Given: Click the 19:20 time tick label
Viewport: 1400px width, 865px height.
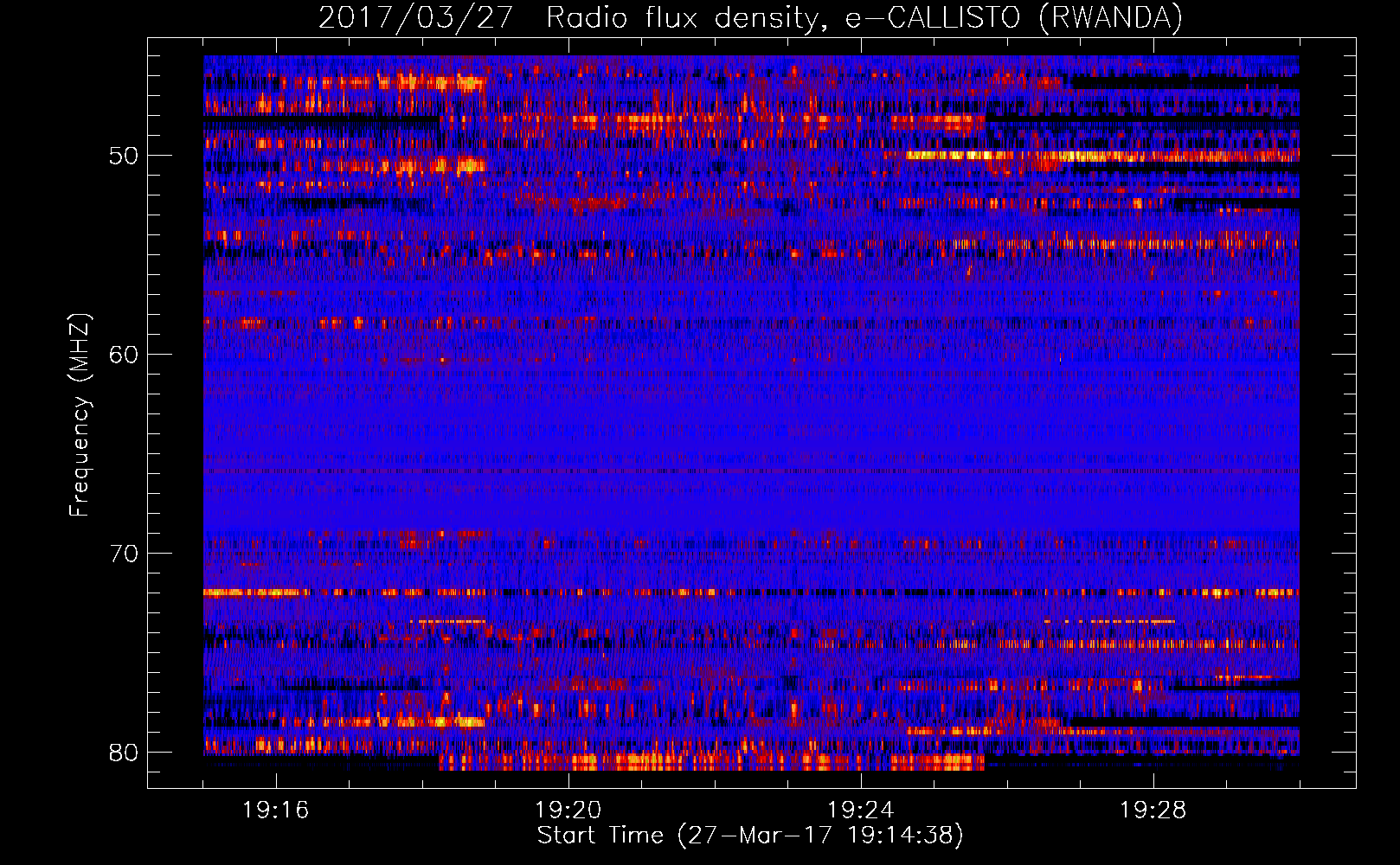Looking at the screenshot, I should pyautogui.click(x=568, y=811).
